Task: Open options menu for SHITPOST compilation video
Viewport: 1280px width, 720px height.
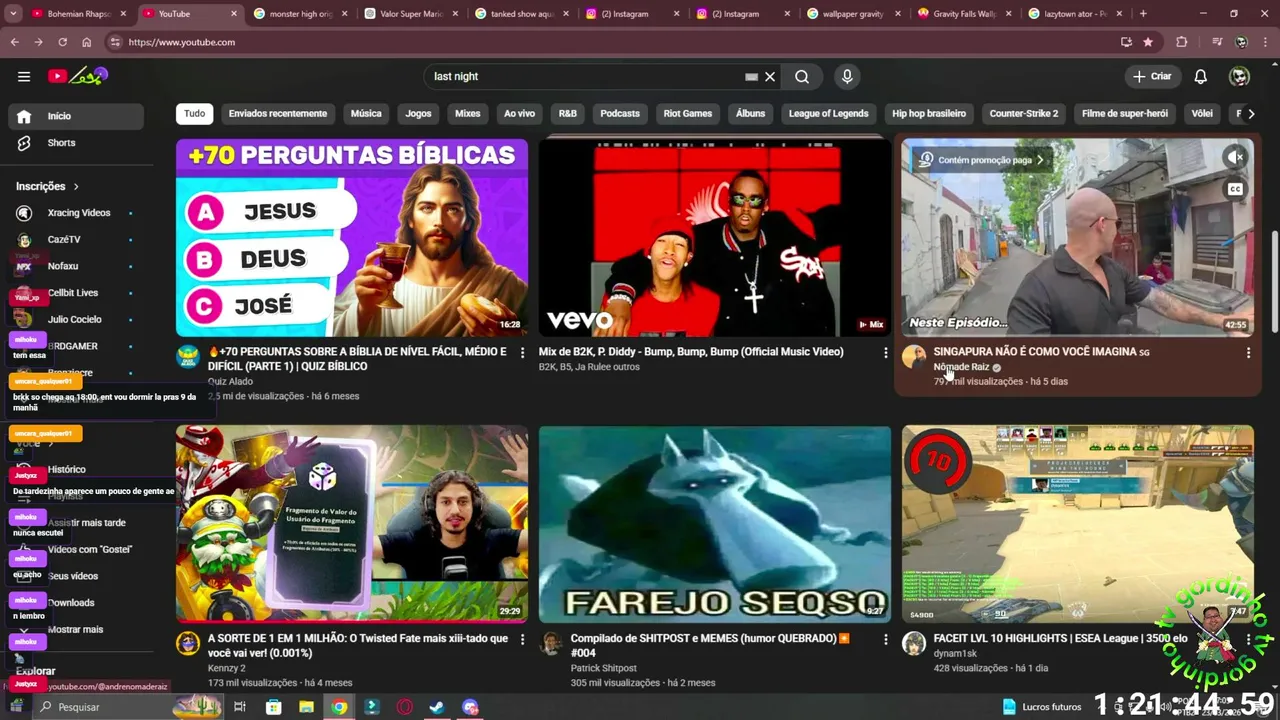Action: tap(885, 639)
